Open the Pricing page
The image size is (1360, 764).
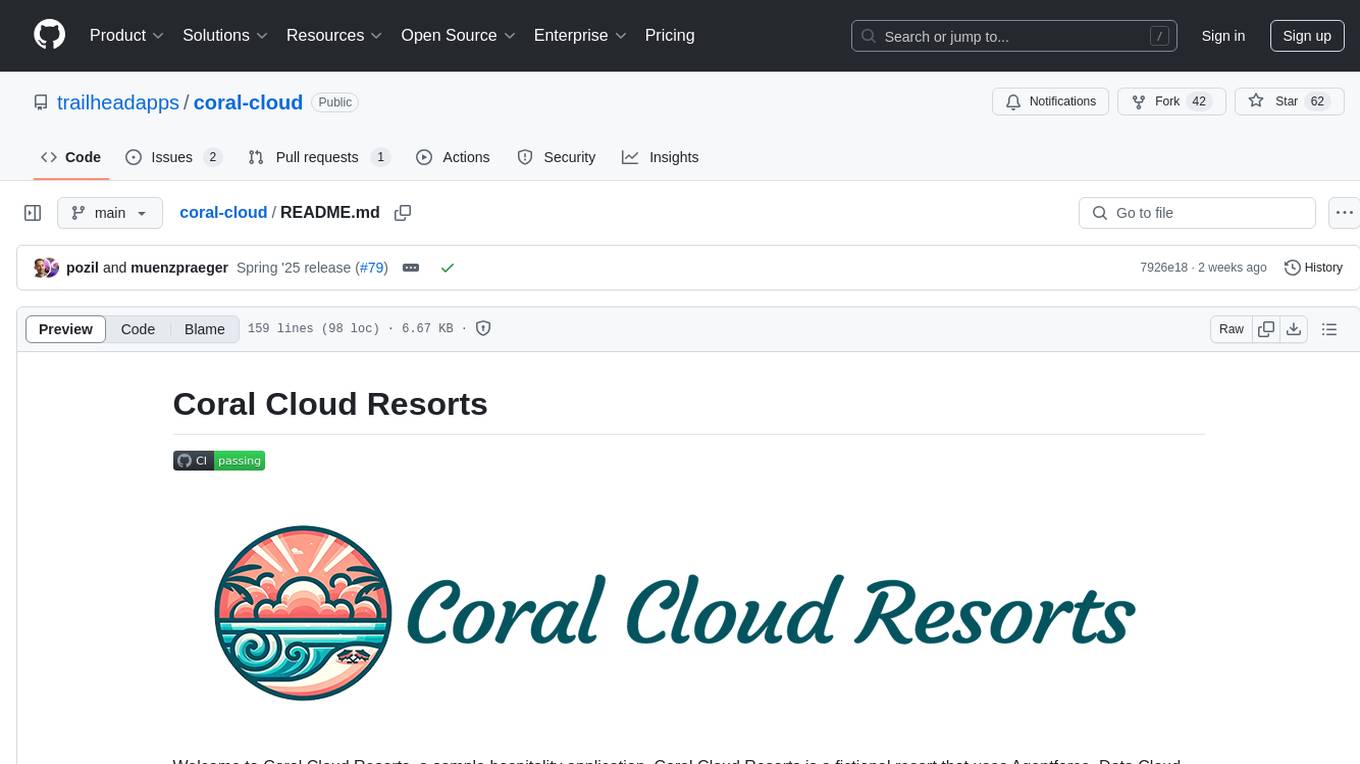point(670,35)
